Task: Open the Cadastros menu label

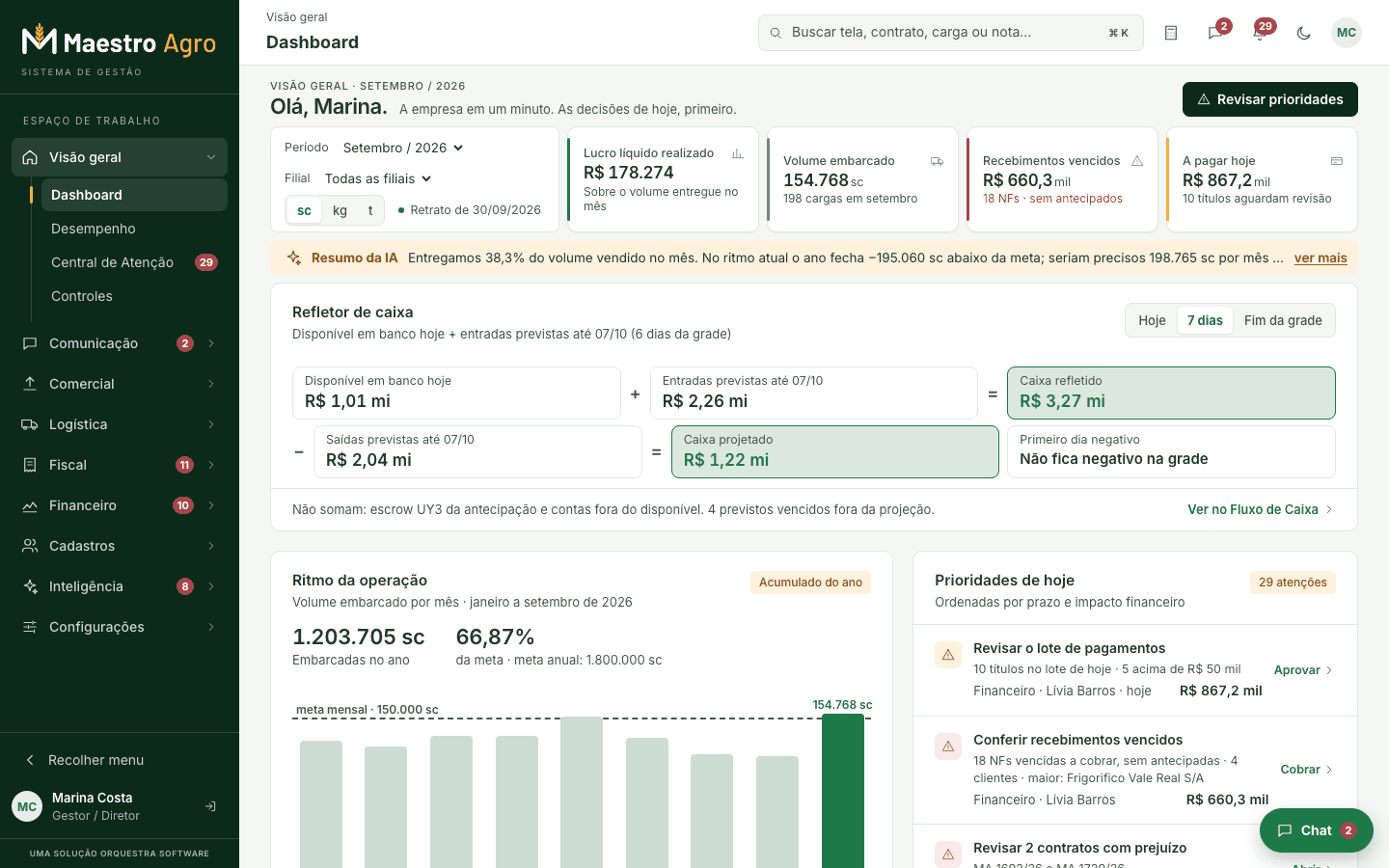Action: click(82, 546)
